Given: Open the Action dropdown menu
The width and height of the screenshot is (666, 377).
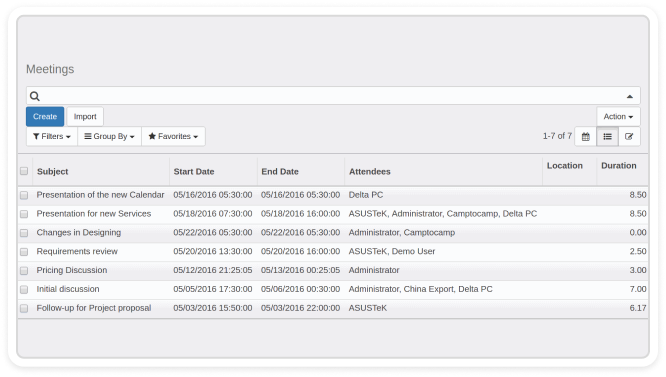Looking at the screenshot, I should click(618, 116).
